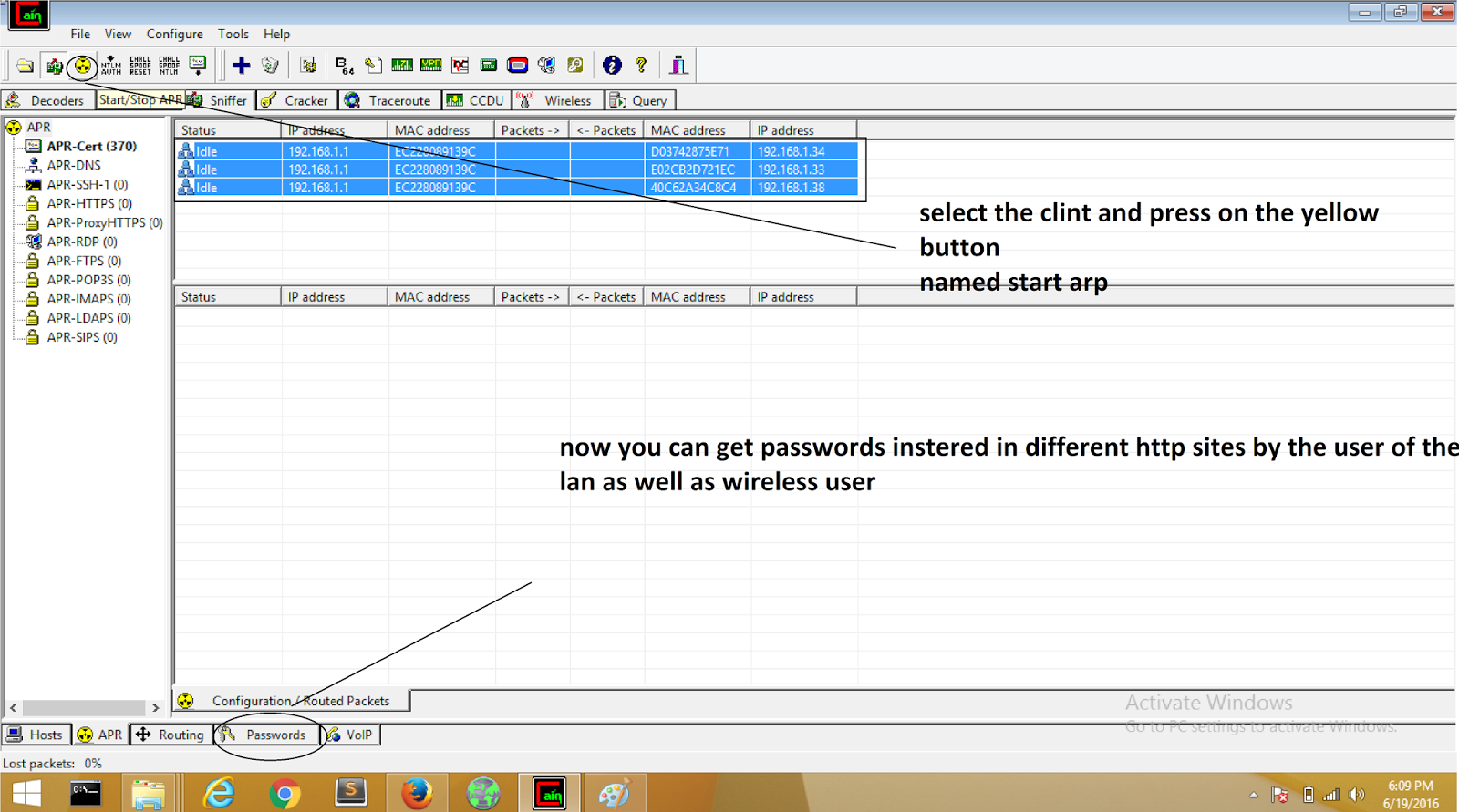The width and height of the screenshot is (1459, 812).
Task: Click the blue plus Add to list icon
Action: [242, 65]
